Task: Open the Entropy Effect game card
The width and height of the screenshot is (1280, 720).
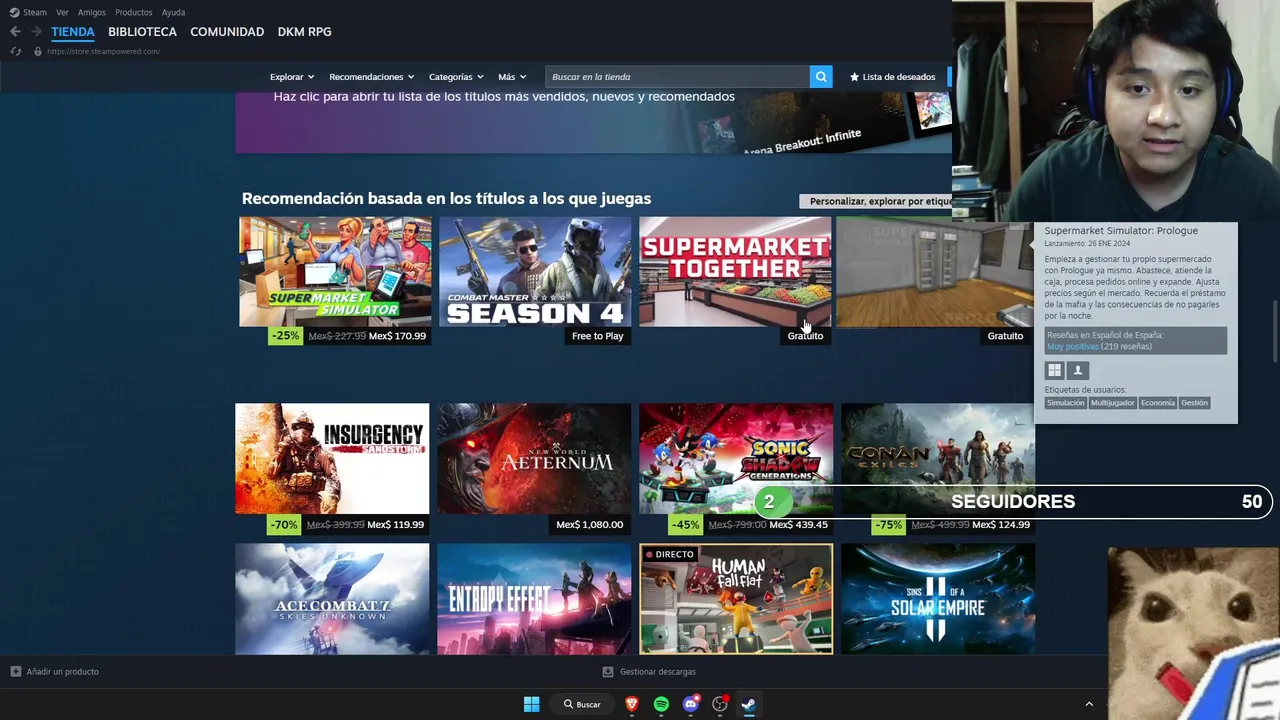Action: 534,599
